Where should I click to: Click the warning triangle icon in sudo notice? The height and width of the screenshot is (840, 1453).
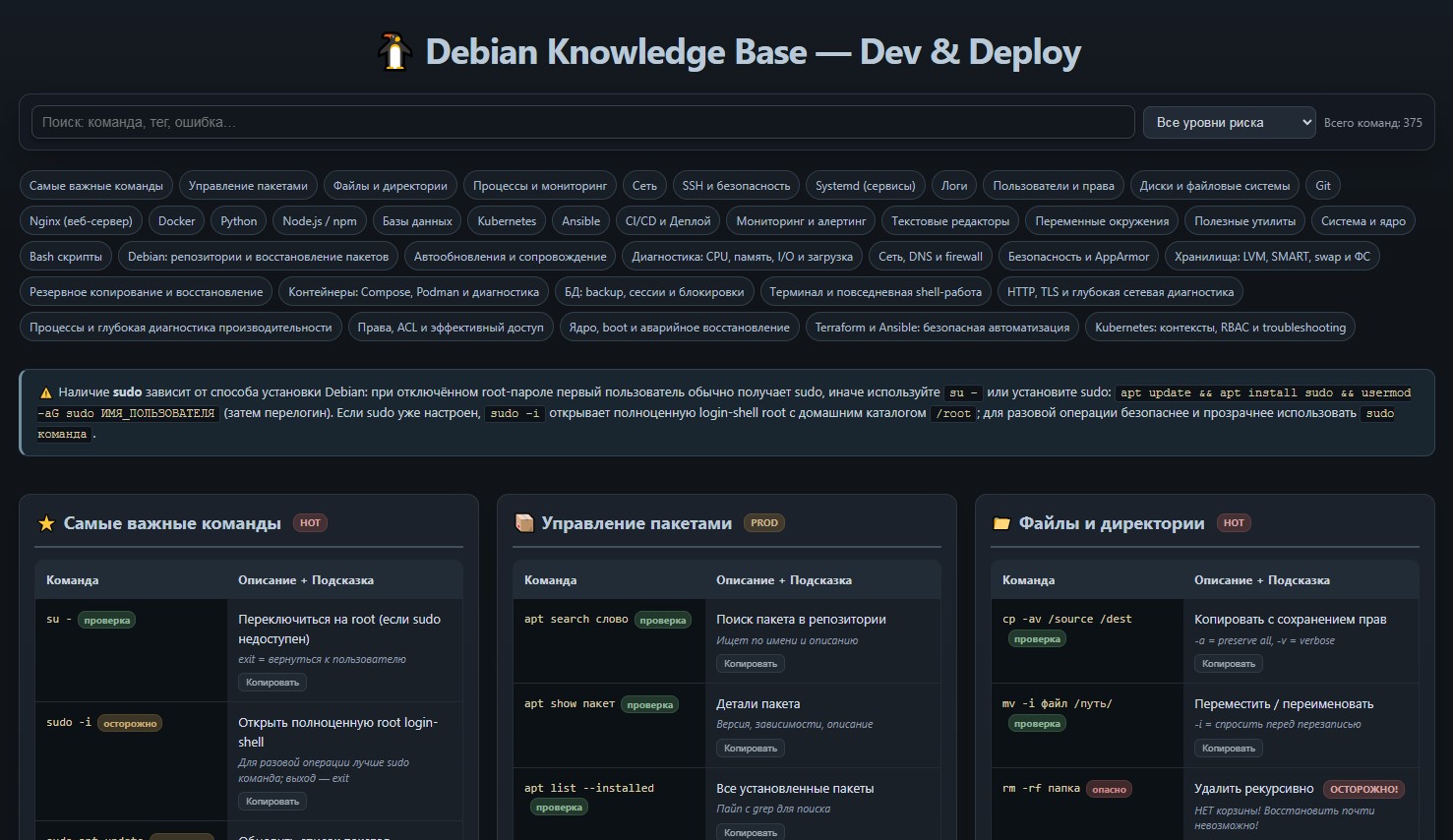pyautogui.click(x=45, y=392)
